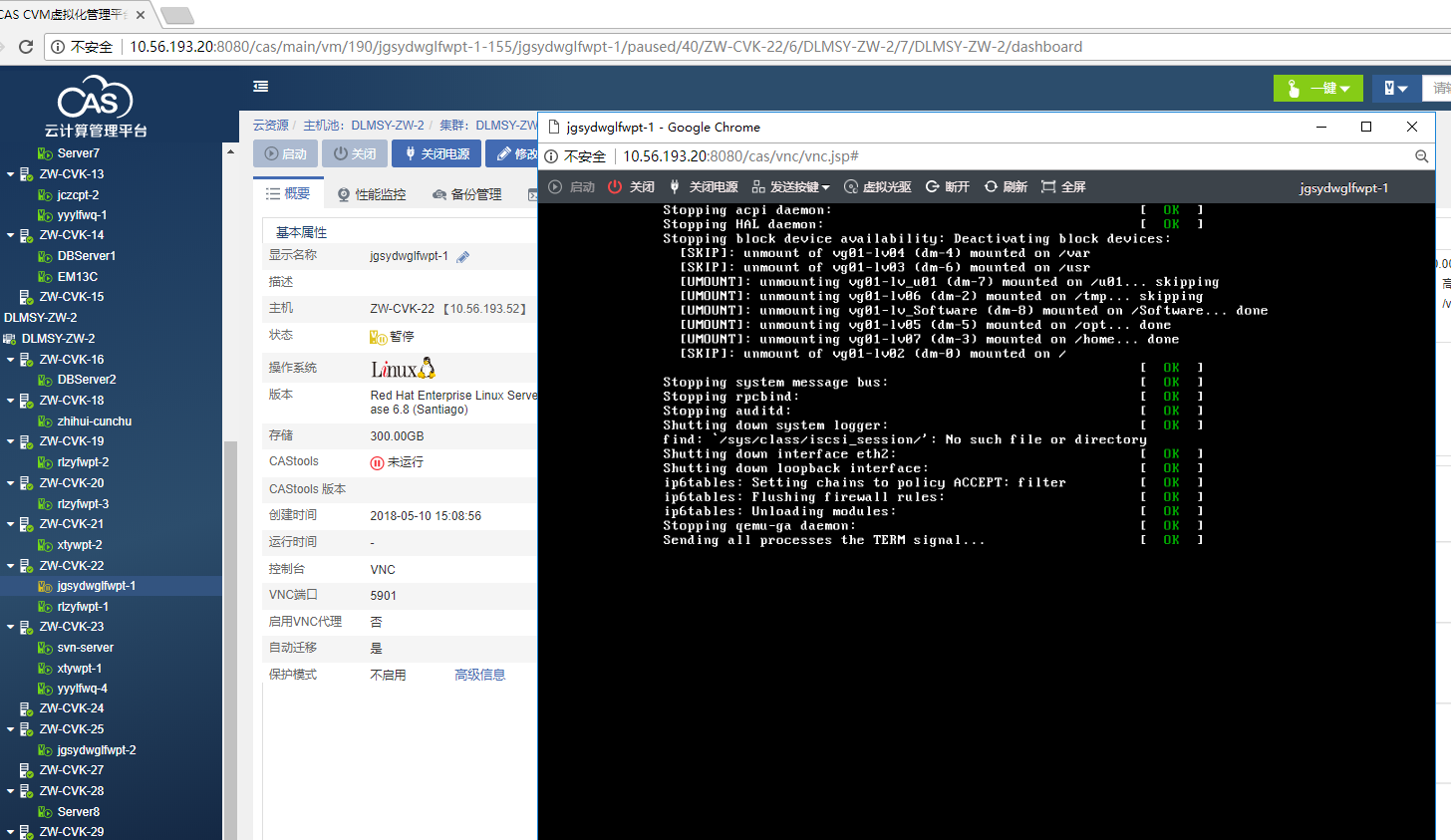Image resolution: width=1451 pixels, height=840 pixels.
Task: Click 关闭 shutdown in the VNC toolbar
Action: [x=631, y=187]
